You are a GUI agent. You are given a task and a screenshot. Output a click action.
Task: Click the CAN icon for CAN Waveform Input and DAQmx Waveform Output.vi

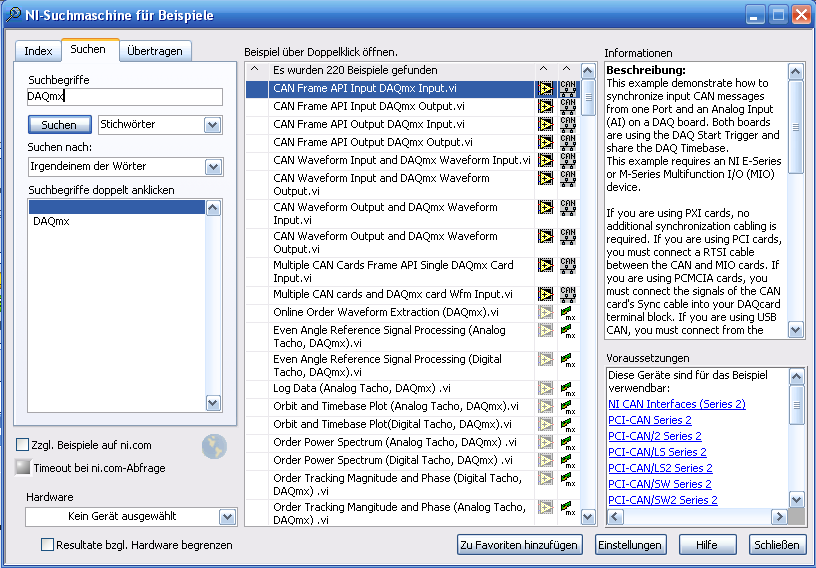pyautogui.click(x=568, y=178)
